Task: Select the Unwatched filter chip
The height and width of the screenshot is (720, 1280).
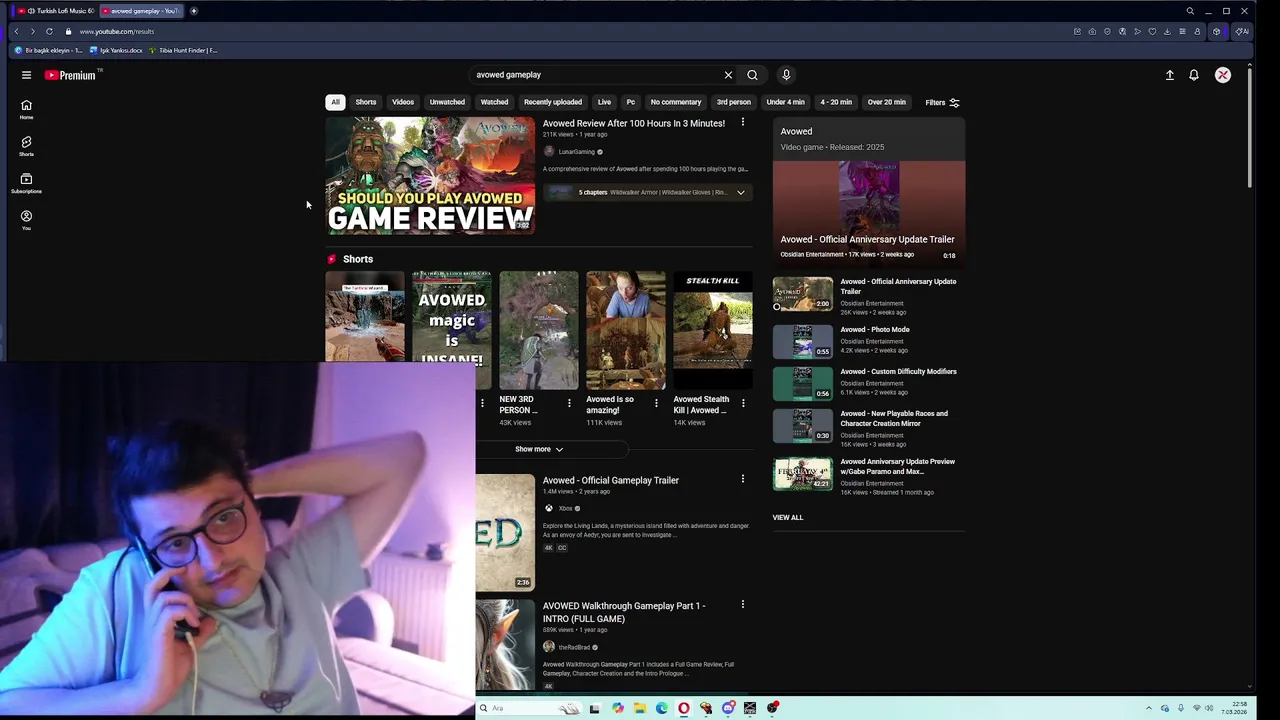Action: [x=447, y=102]
